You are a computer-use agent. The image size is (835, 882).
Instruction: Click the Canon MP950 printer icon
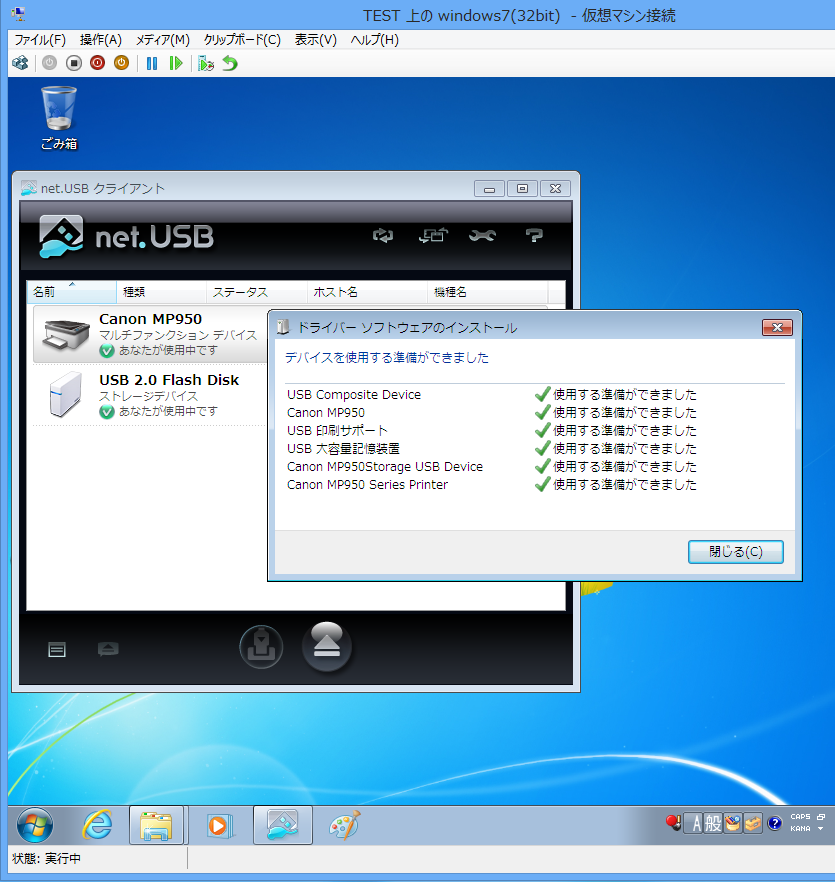66,334
